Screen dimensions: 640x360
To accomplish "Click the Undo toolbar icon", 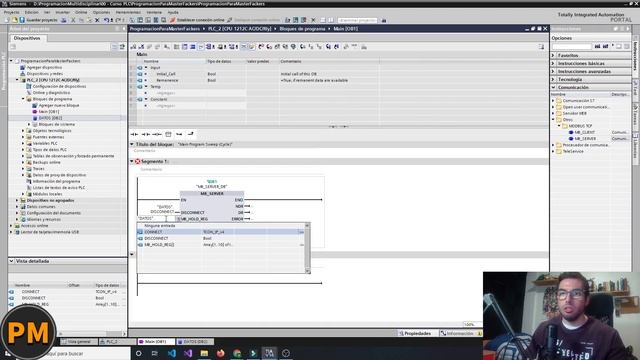I will [x=106, y=20].
